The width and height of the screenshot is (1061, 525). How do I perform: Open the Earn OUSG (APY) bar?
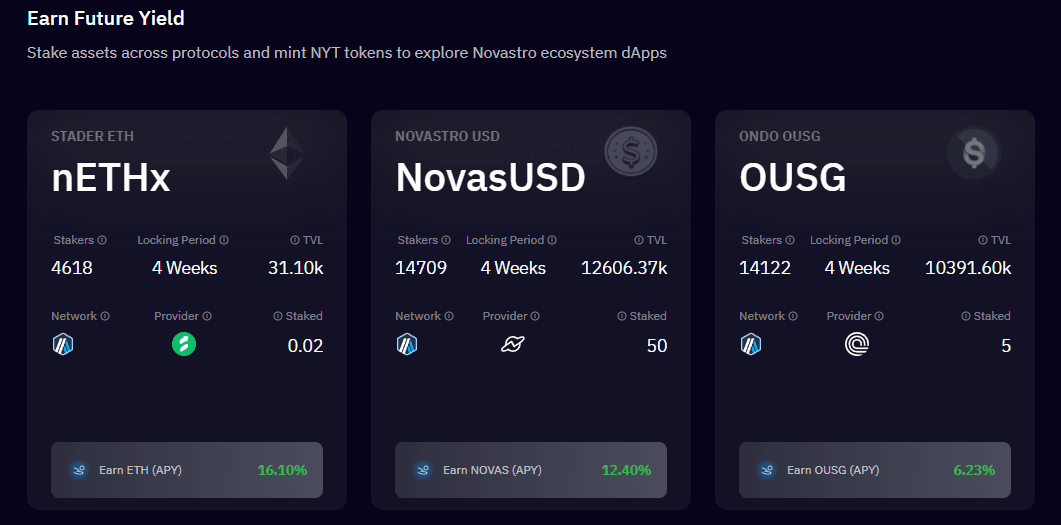click(x=874, y=470)
